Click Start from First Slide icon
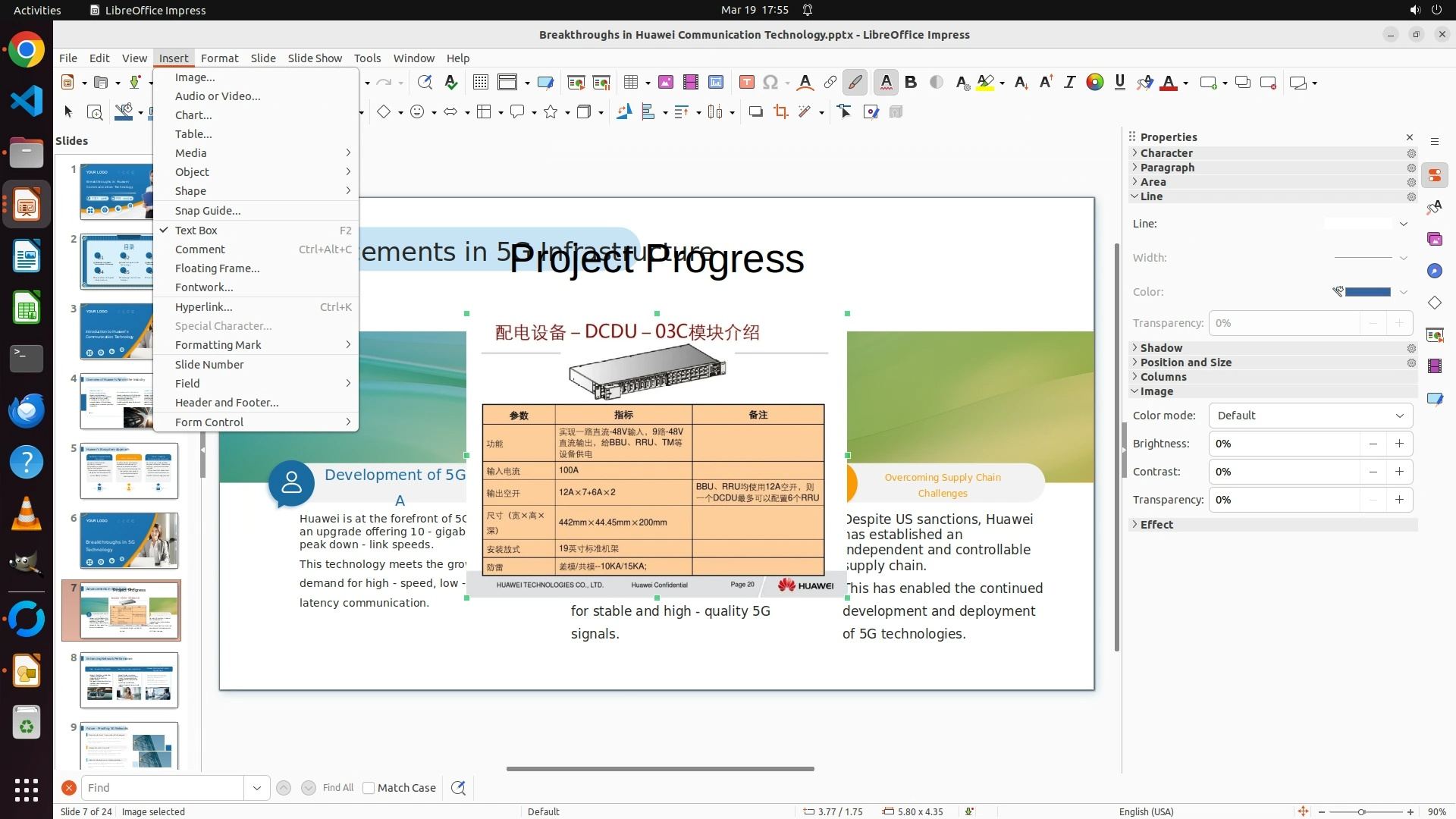Viewport: 1456px width, 819px height. coord(576,83)
